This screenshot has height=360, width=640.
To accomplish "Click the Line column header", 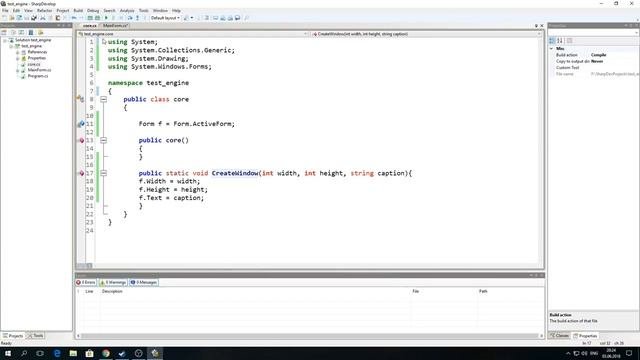I will tap(89, 291).
